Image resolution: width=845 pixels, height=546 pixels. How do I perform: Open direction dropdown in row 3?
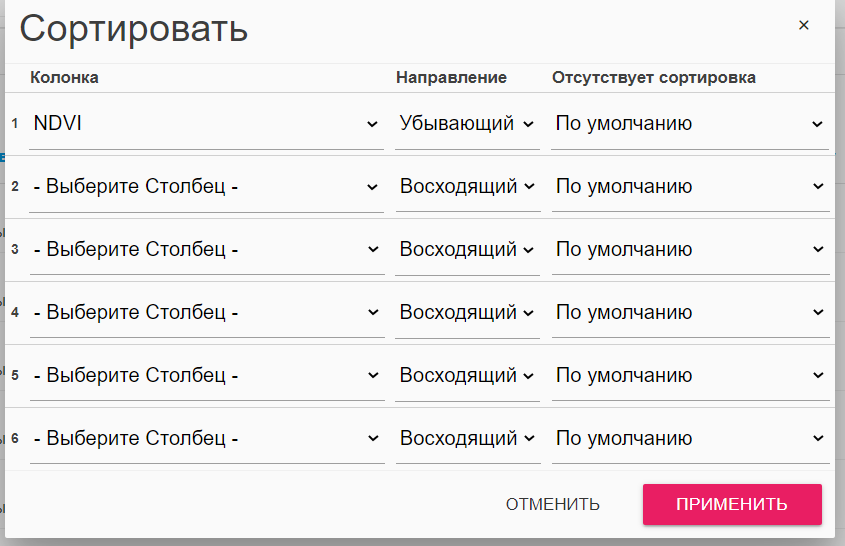coord(467,250)
